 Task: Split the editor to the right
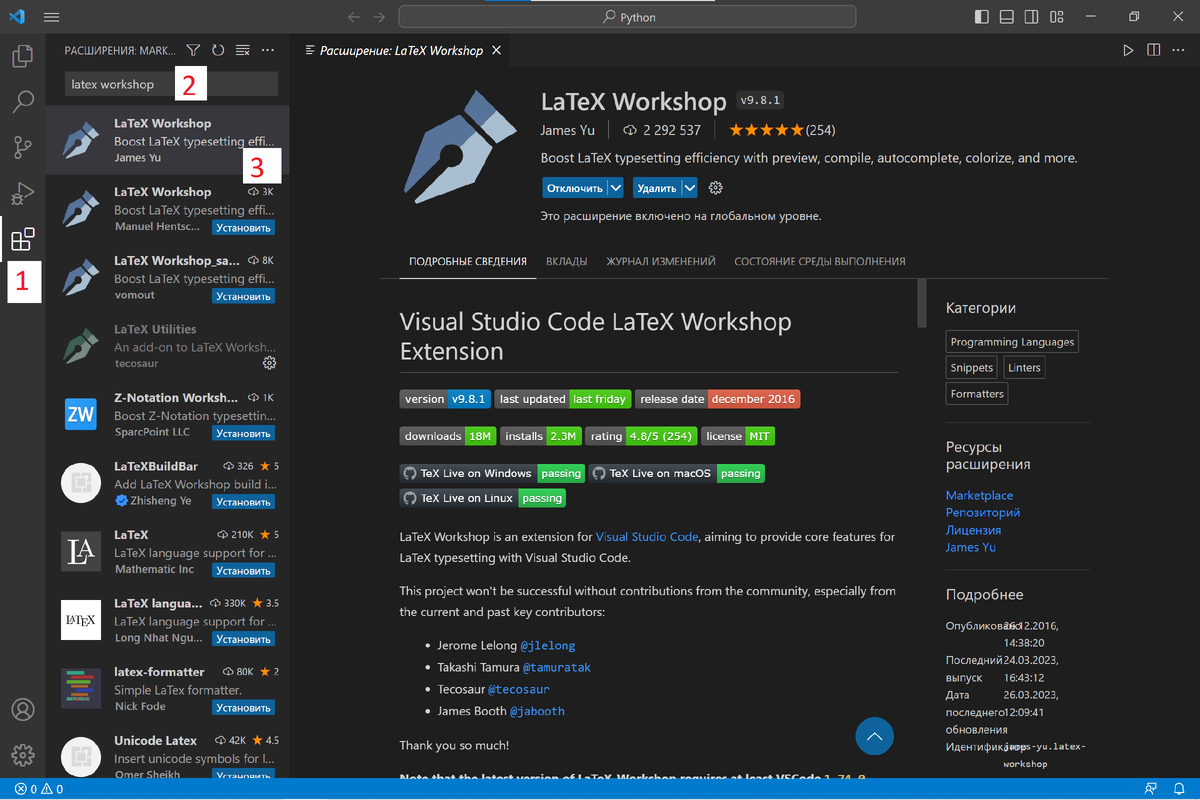1153,50
